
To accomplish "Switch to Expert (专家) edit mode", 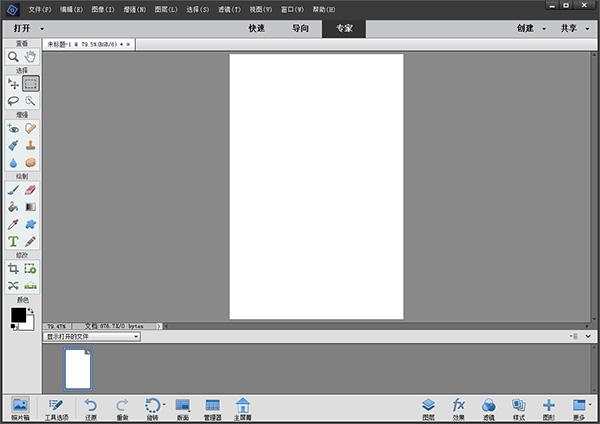I will 344,28.
